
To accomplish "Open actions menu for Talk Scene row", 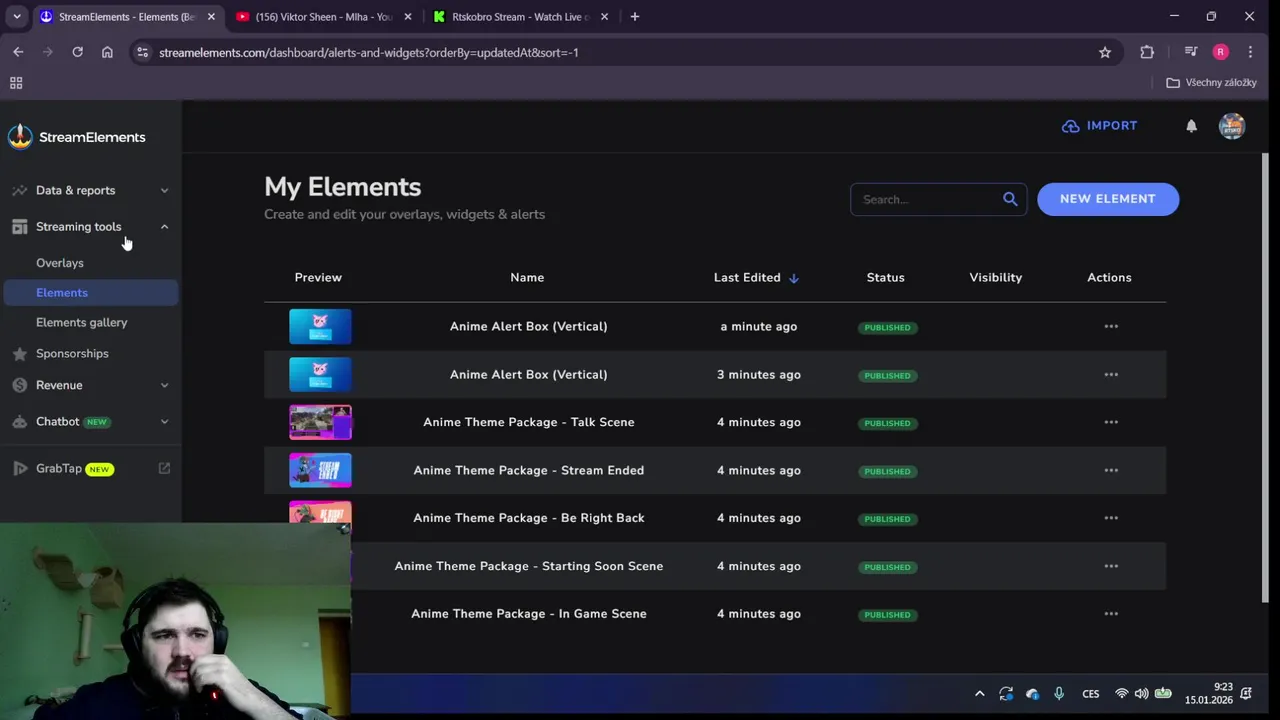I will pyautogui.click(x=1111, y=422).
